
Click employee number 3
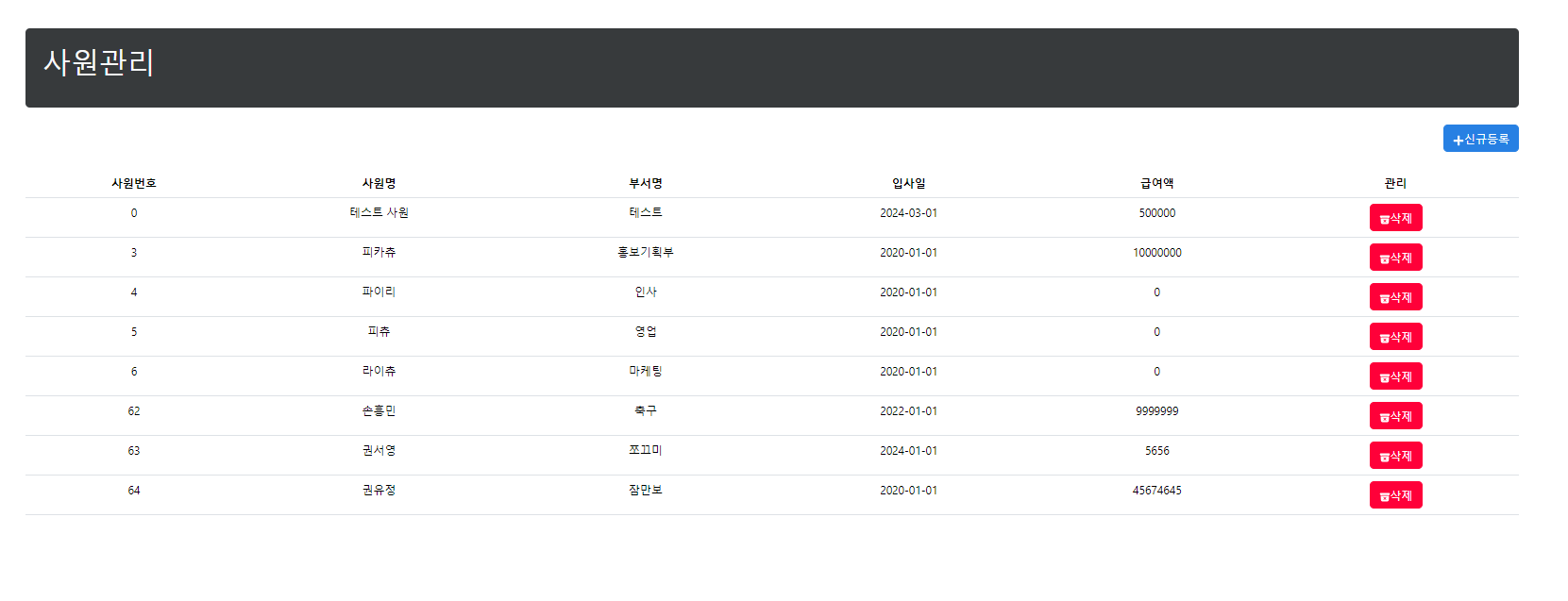tap(134, 253)
